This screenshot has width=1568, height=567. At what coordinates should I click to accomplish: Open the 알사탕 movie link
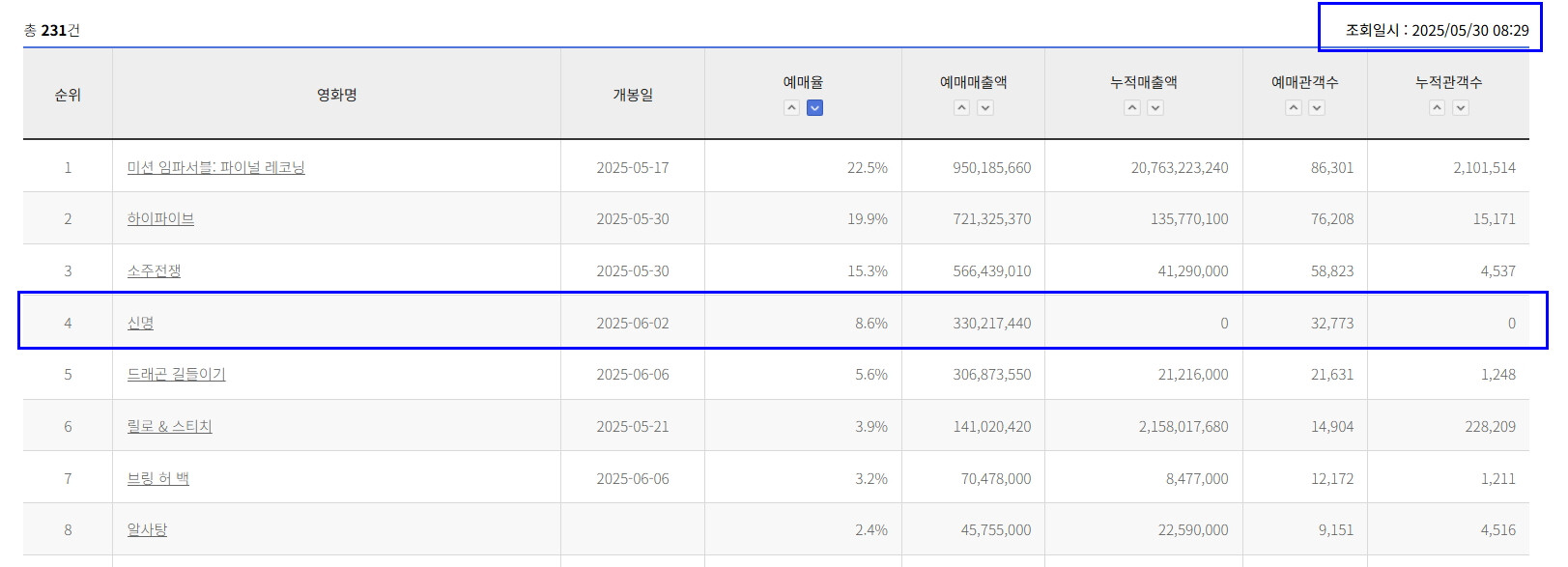point(147,530)
